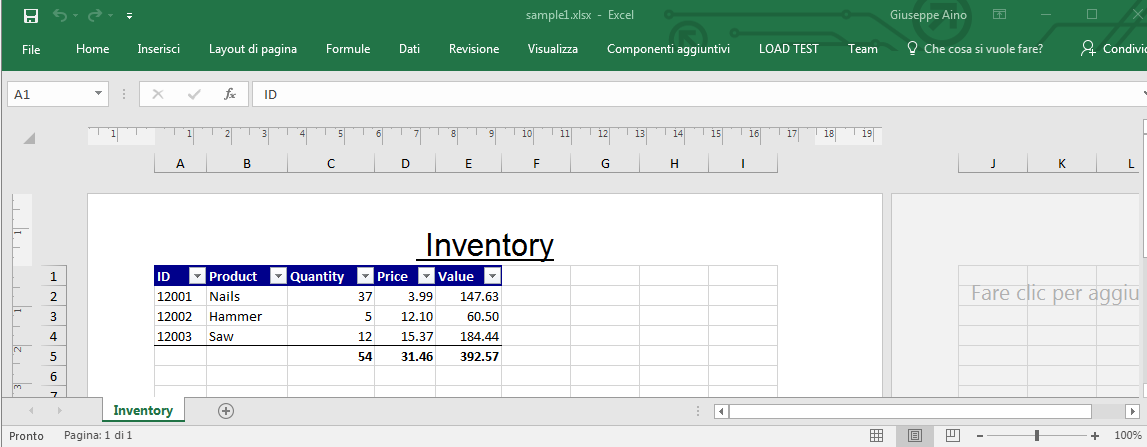Switch to Normal view in status bar

tap(876, 436)
